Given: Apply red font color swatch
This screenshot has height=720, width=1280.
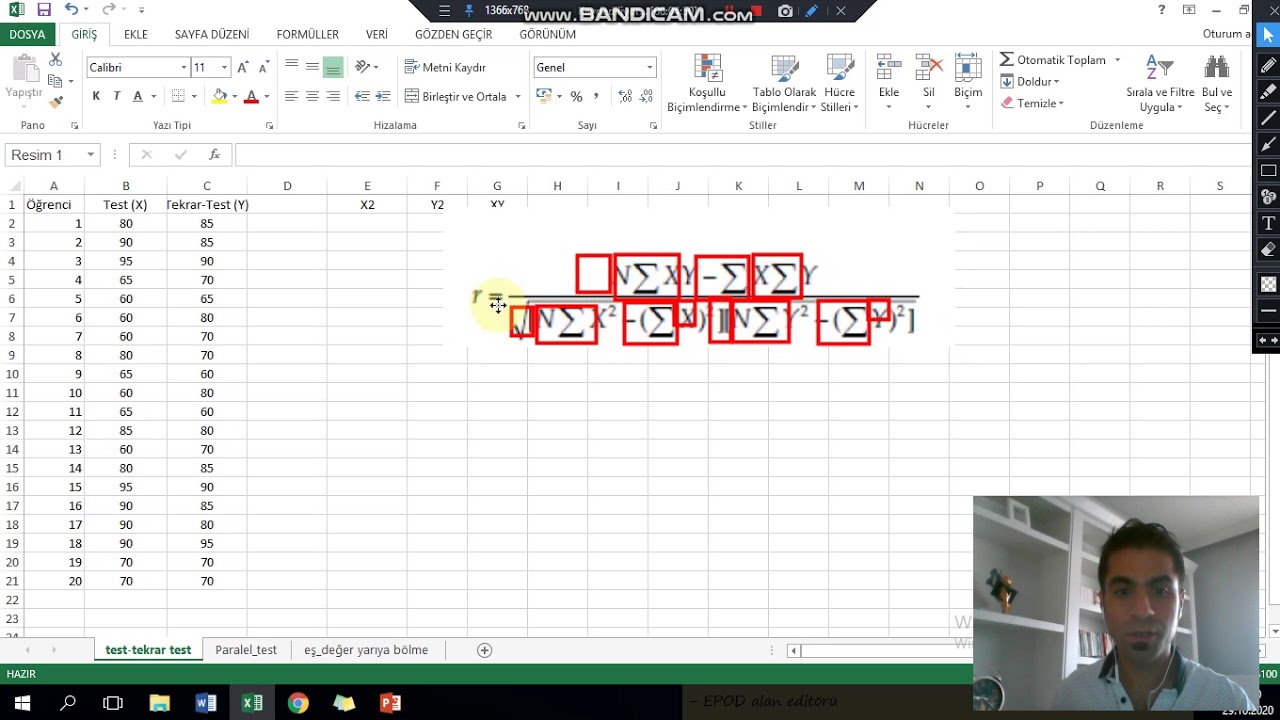Looking at the screenshot, I should click(x=251, y=96).
